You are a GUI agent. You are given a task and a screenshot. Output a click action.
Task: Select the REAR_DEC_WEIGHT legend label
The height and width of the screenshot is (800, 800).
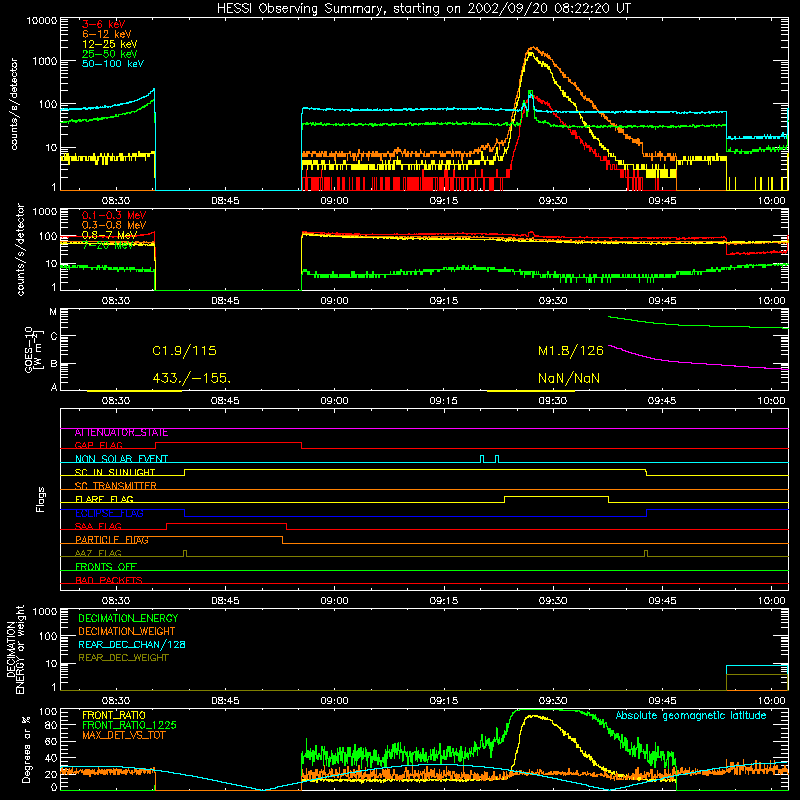pos(123,658)
